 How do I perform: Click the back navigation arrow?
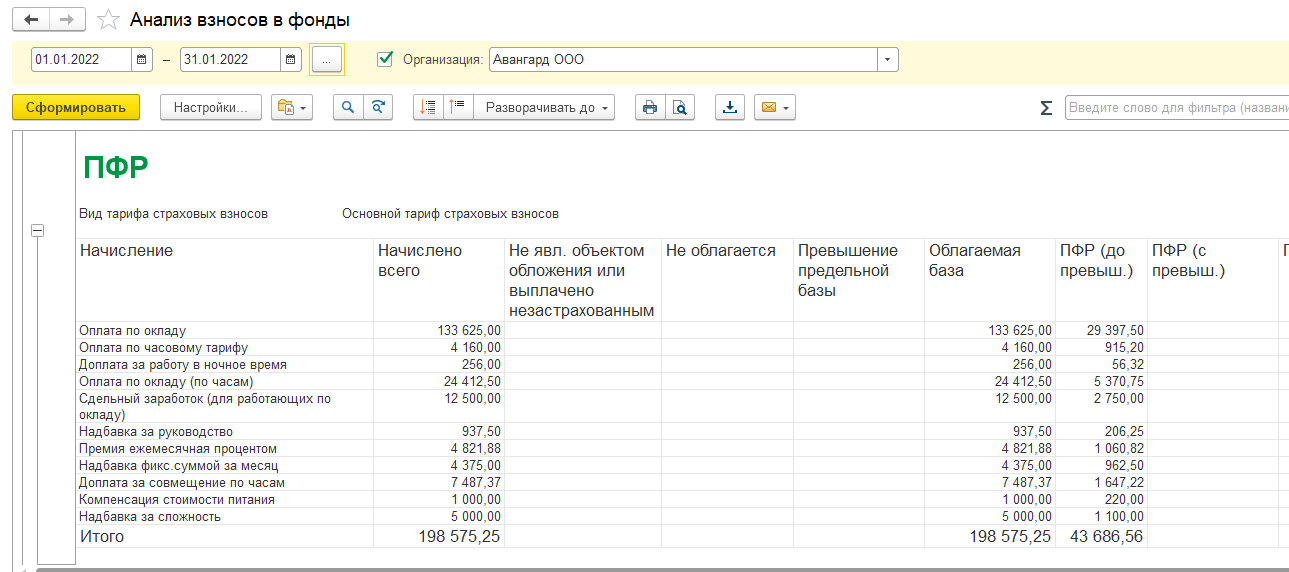(30, 19)
